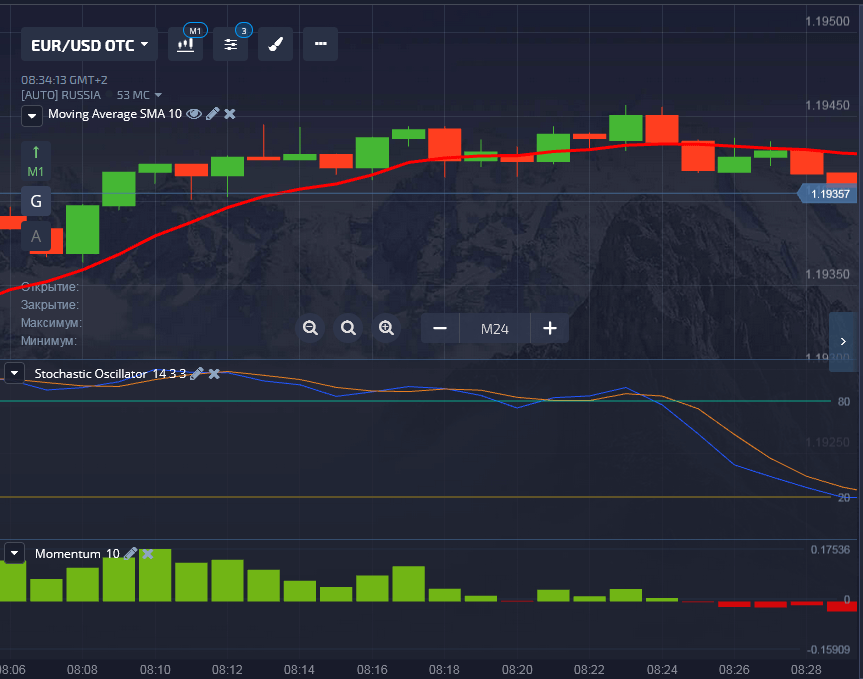Zoom out the chart with magnifier minus
863x679 pixels.
pos(310,328)
